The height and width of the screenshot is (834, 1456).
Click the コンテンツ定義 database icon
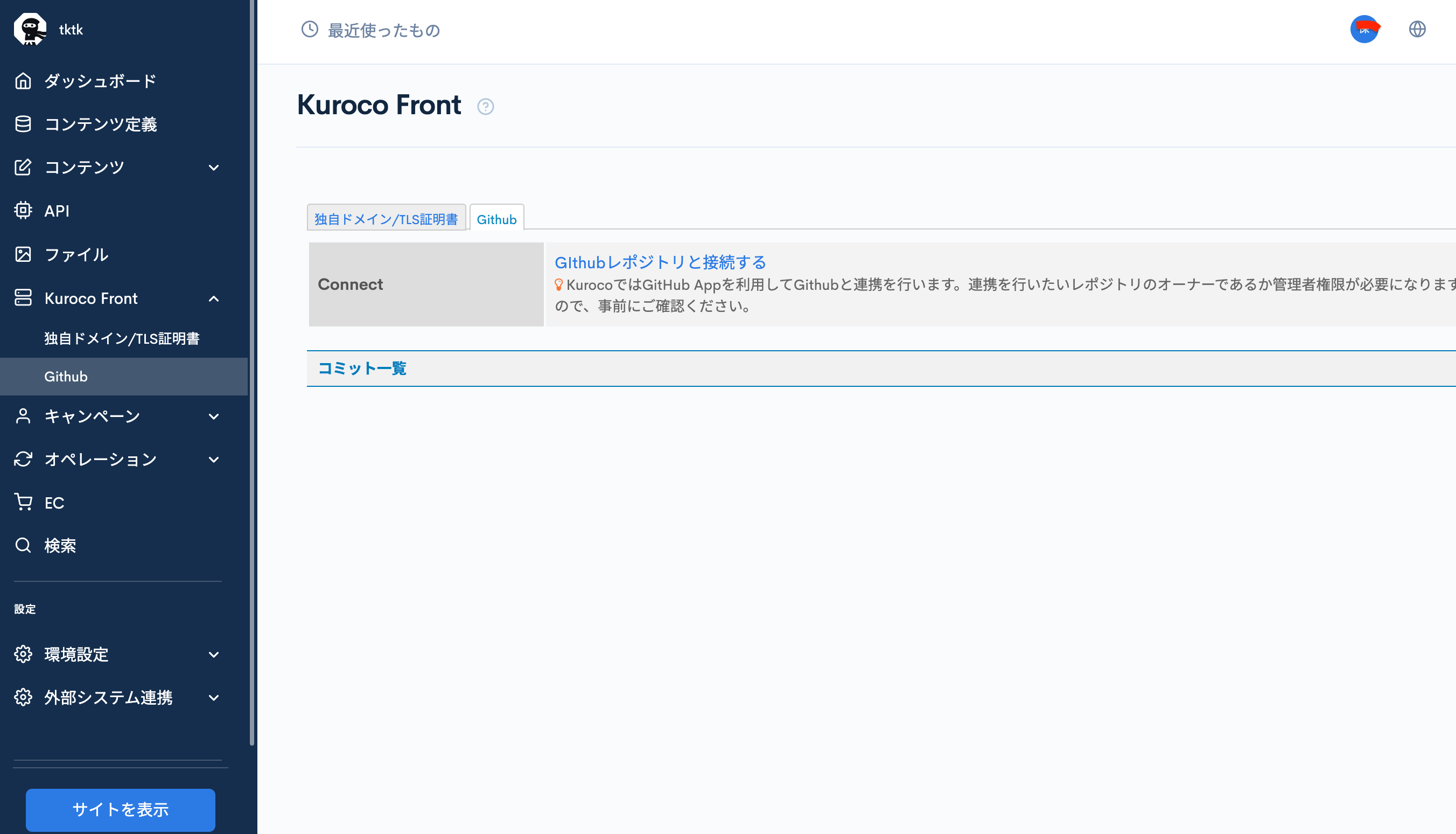point(23,124)
